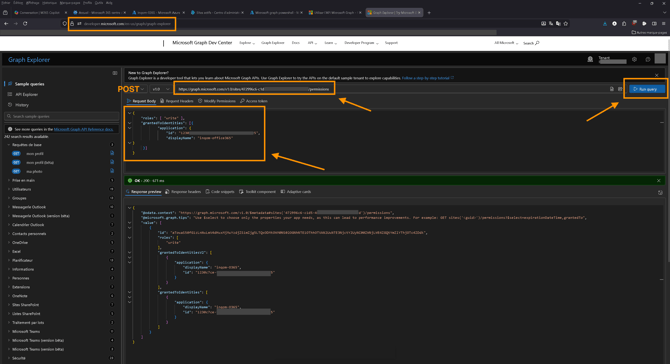Expand the Contacts personnels category
The height and width of the screenshot is (364, 670).
[x=29, y=234]
